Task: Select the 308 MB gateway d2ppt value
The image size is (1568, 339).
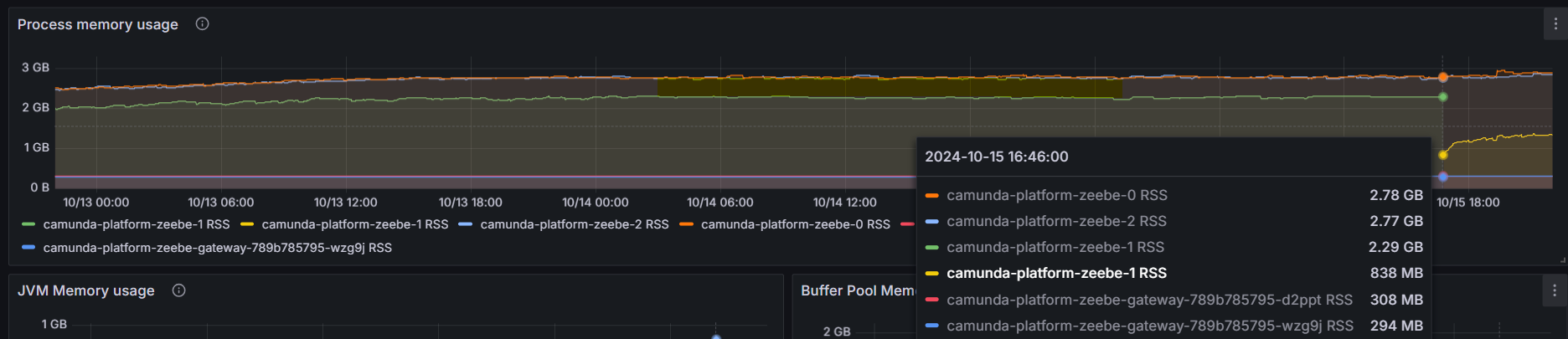Action: (x=1396, y=300)
